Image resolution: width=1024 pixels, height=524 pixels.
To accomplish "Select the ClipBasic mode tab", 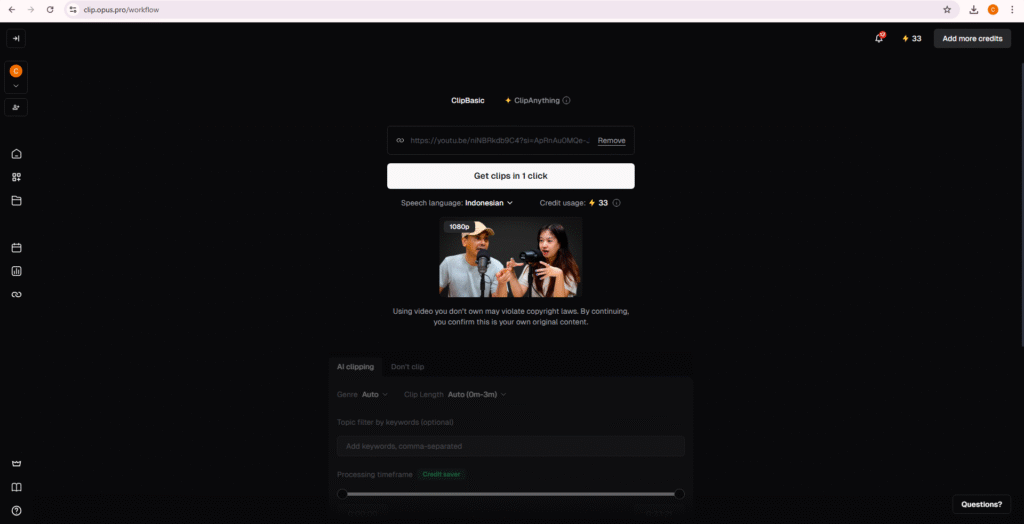I will [x=467, y=101].
